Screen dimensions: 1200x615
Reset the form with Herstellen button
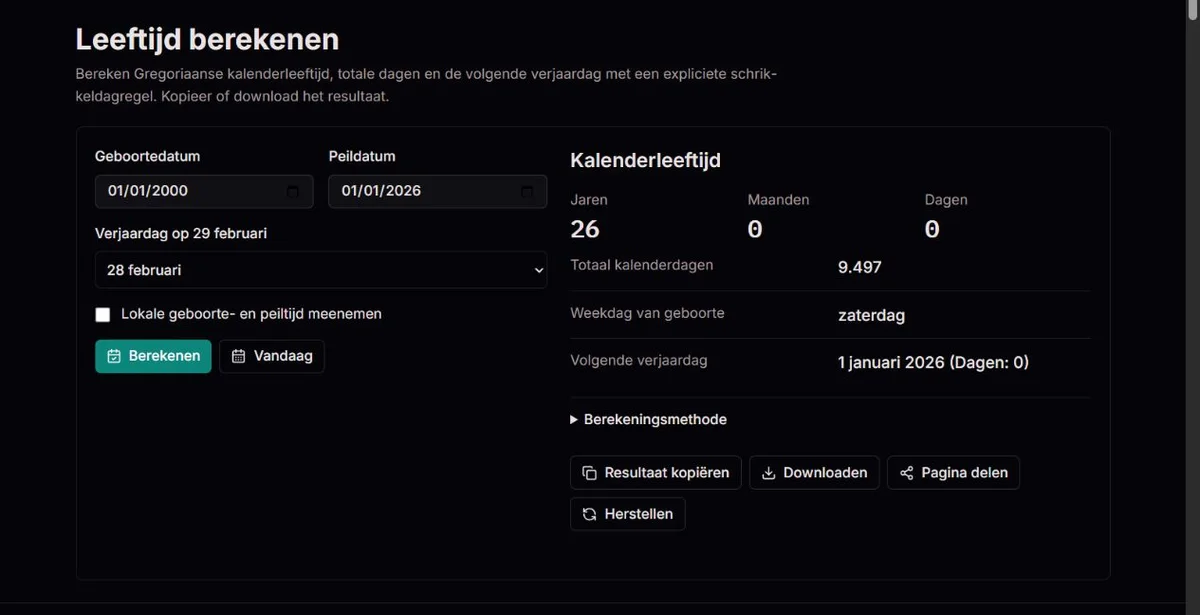(x=628, y=514)
